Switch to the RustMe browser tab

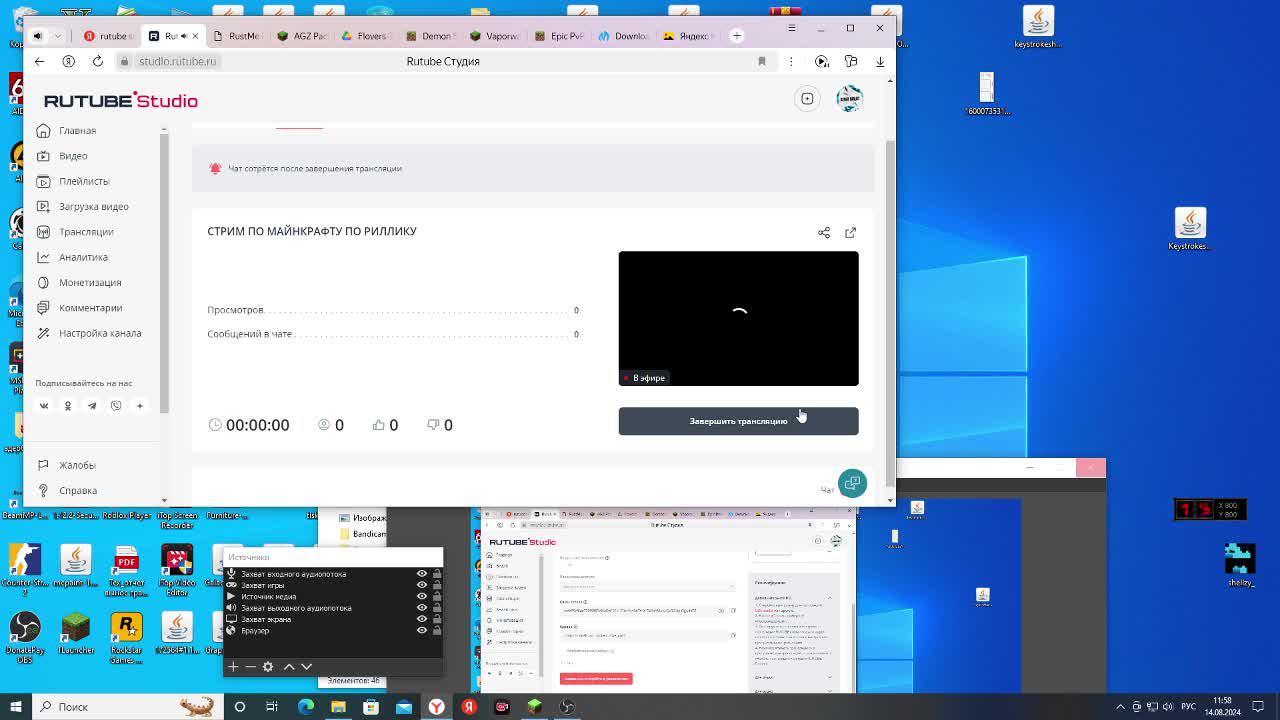(x=237, y=36)
